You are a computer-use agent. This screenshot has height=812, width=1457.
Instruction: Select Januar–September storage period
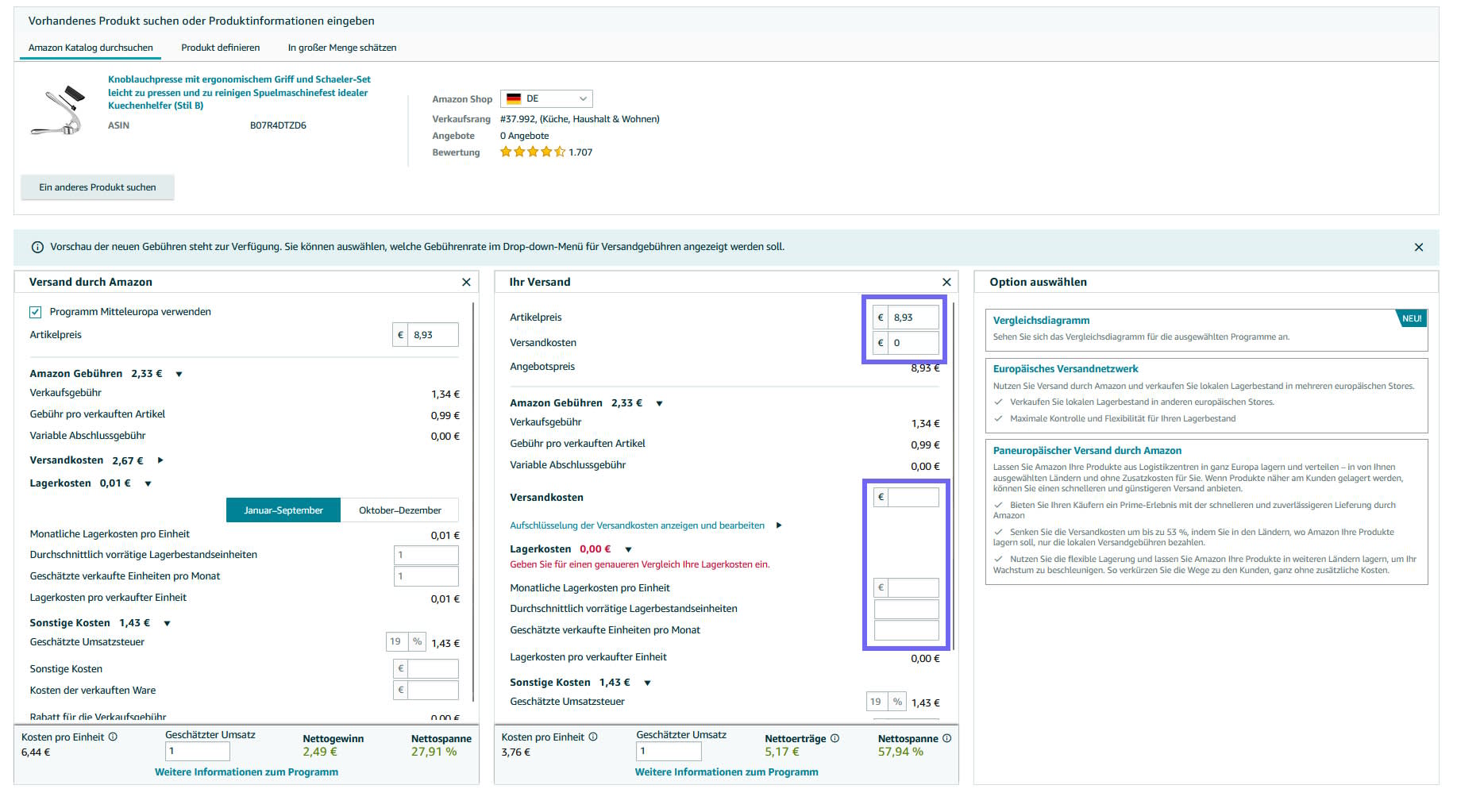tap(283, 510)
